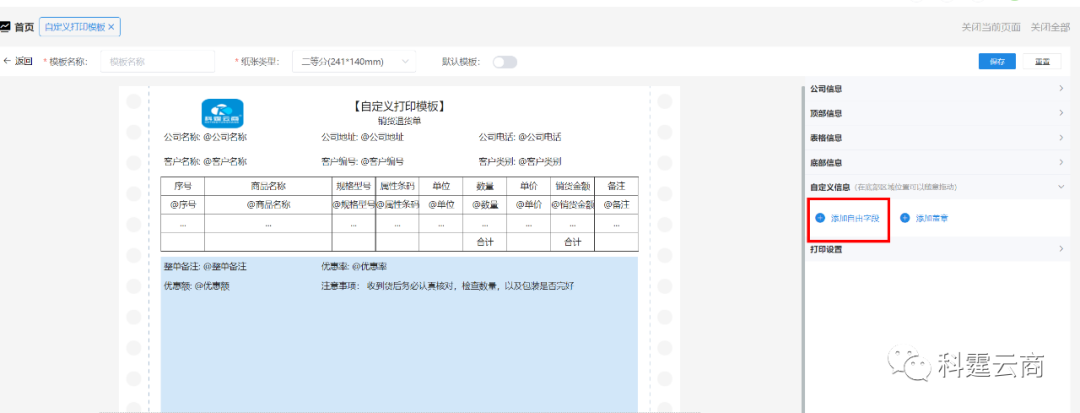
Task: Click the 备注 column header
Action: [616, 186]
